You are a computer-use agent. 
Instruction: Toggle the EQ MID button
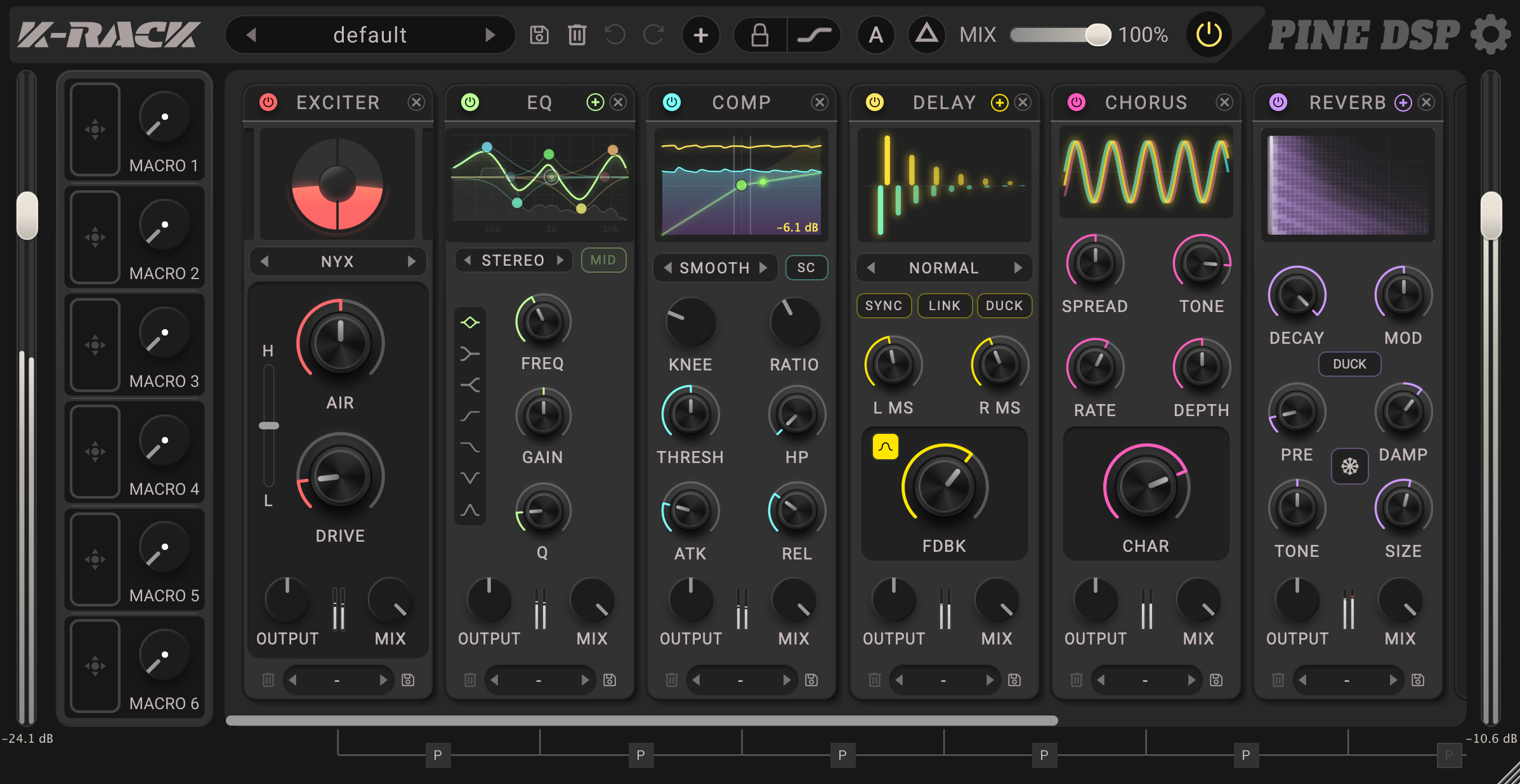(603, 260)
